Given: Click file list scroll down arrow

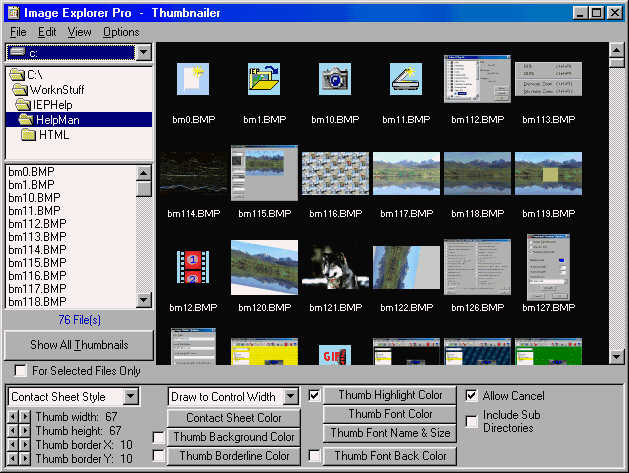Looking at the screenshot, I should pos(144,300).
